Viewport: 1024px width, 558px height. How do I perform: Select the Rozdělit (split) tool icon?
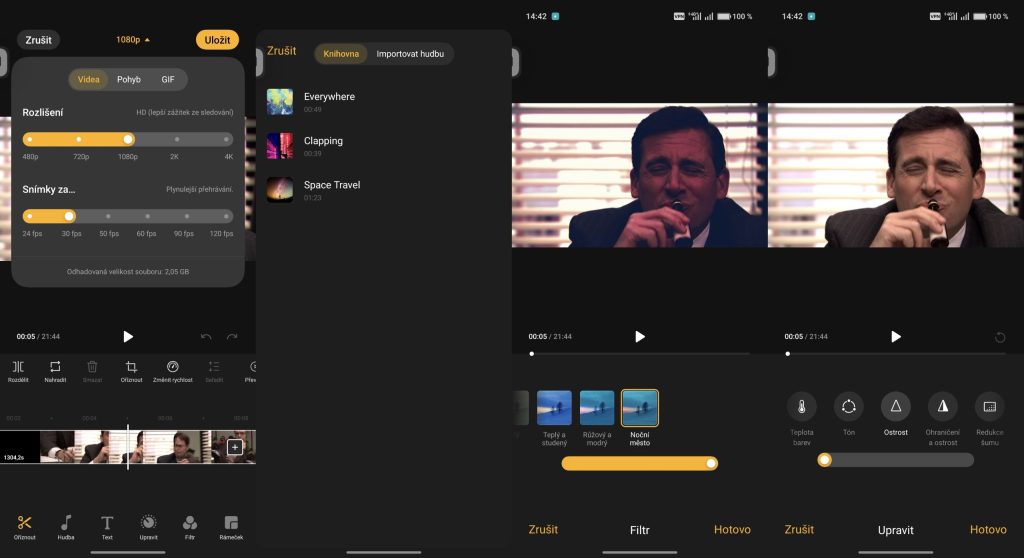[18, 367]
